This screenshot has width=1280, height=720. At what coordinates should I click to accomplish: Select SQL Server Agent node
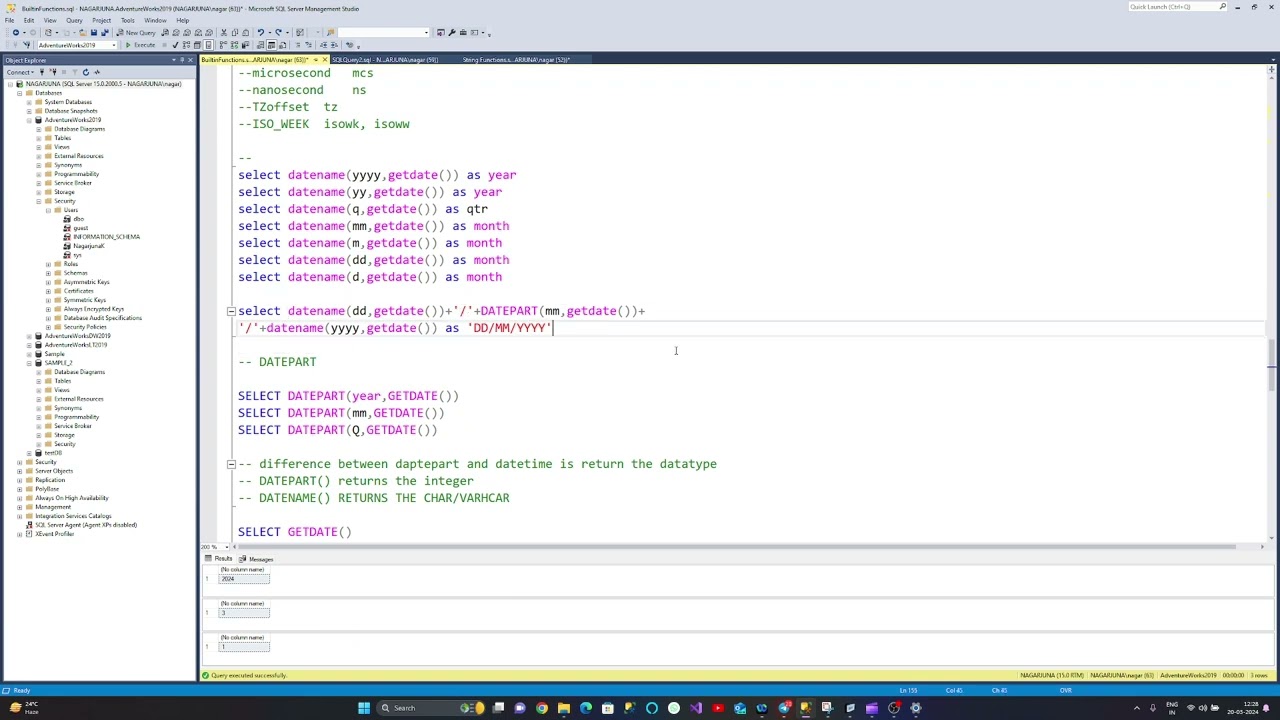86,525
